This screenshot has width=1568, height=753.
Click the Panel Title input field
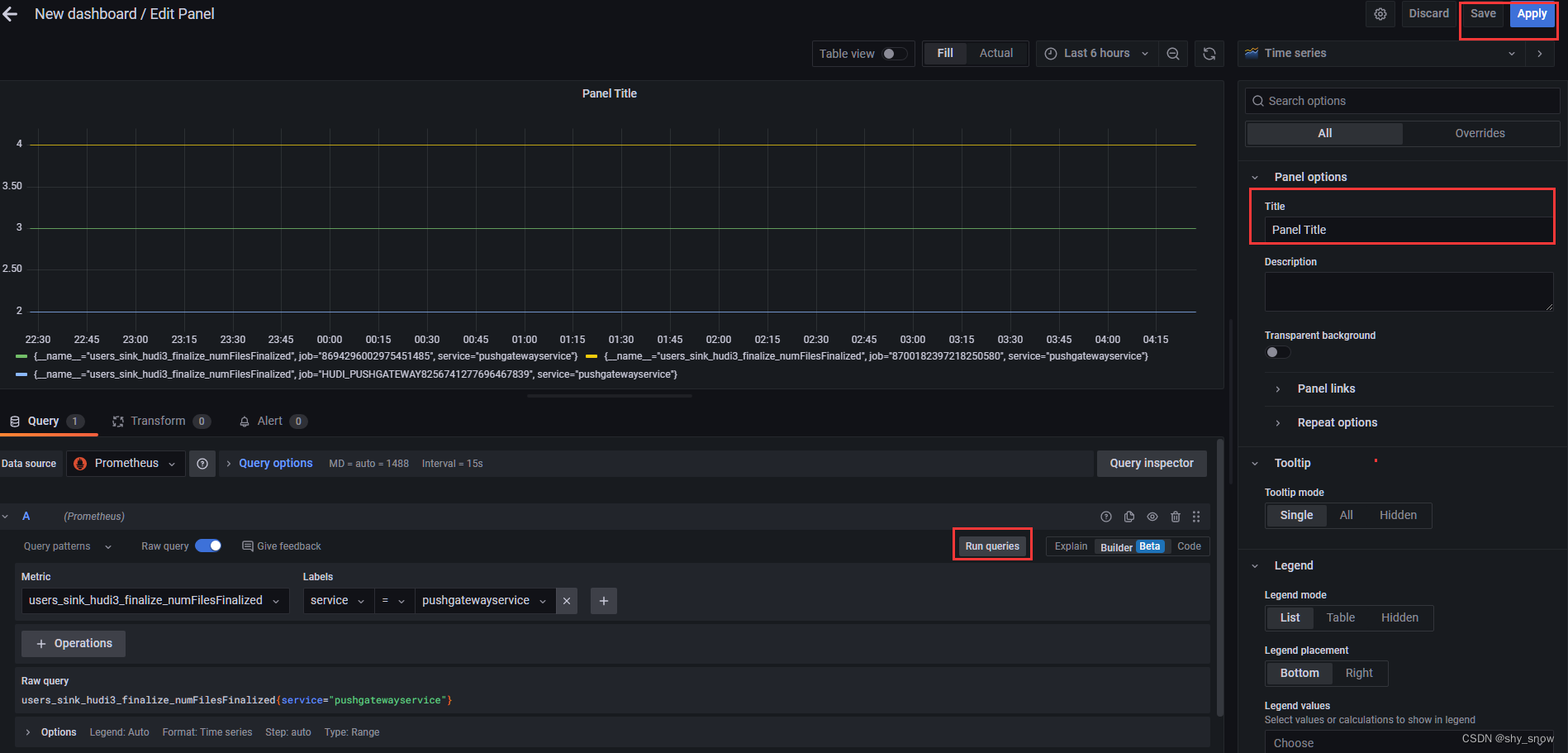pyautogui.click(x=1402, y=230)
